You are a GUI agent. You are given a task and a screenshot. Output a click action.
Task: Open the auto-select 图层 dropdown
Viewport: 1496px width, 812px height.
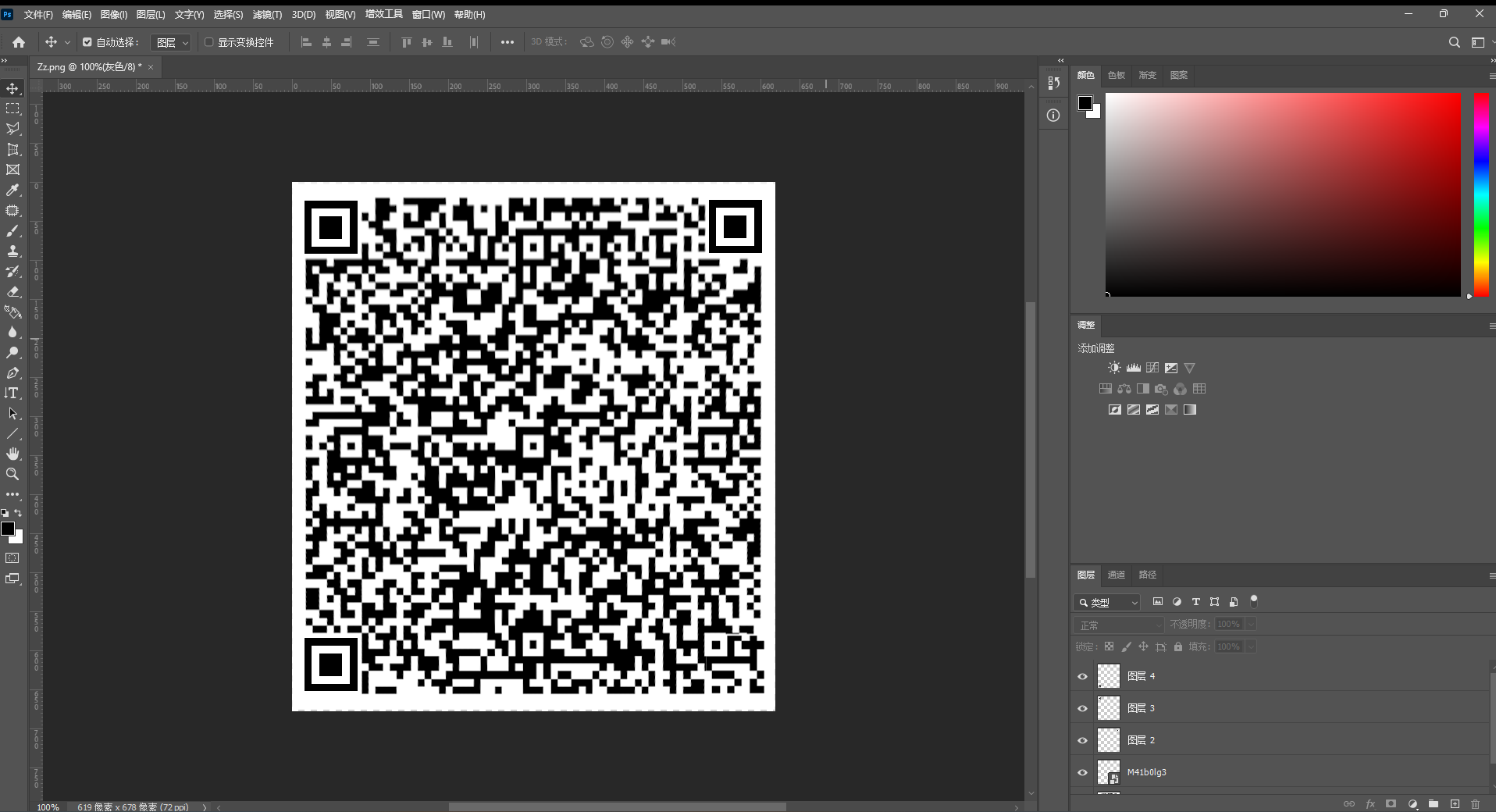pyautogui.click(x=170, y=43)
